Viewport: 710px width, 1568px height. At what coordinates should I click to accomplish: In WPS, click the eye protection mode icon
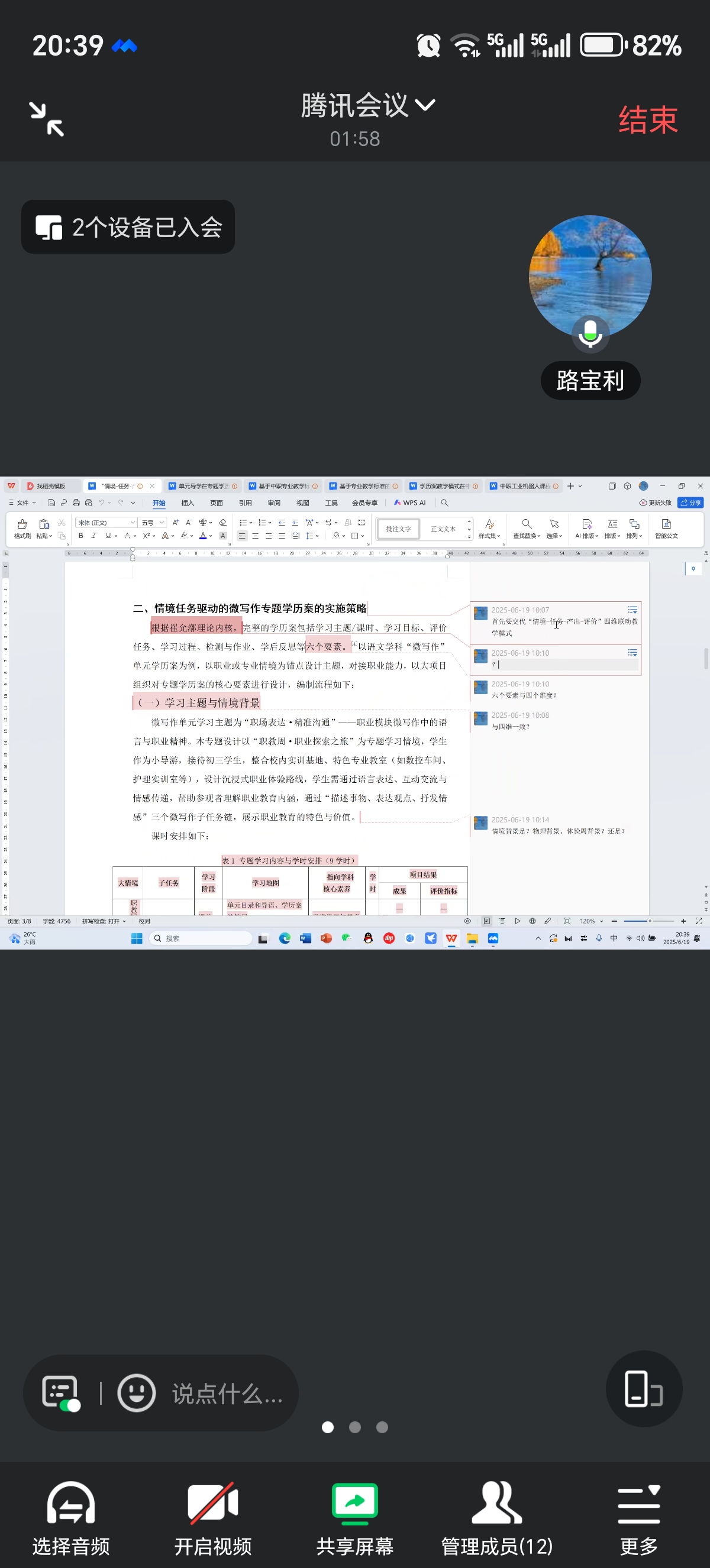[467, 921]
